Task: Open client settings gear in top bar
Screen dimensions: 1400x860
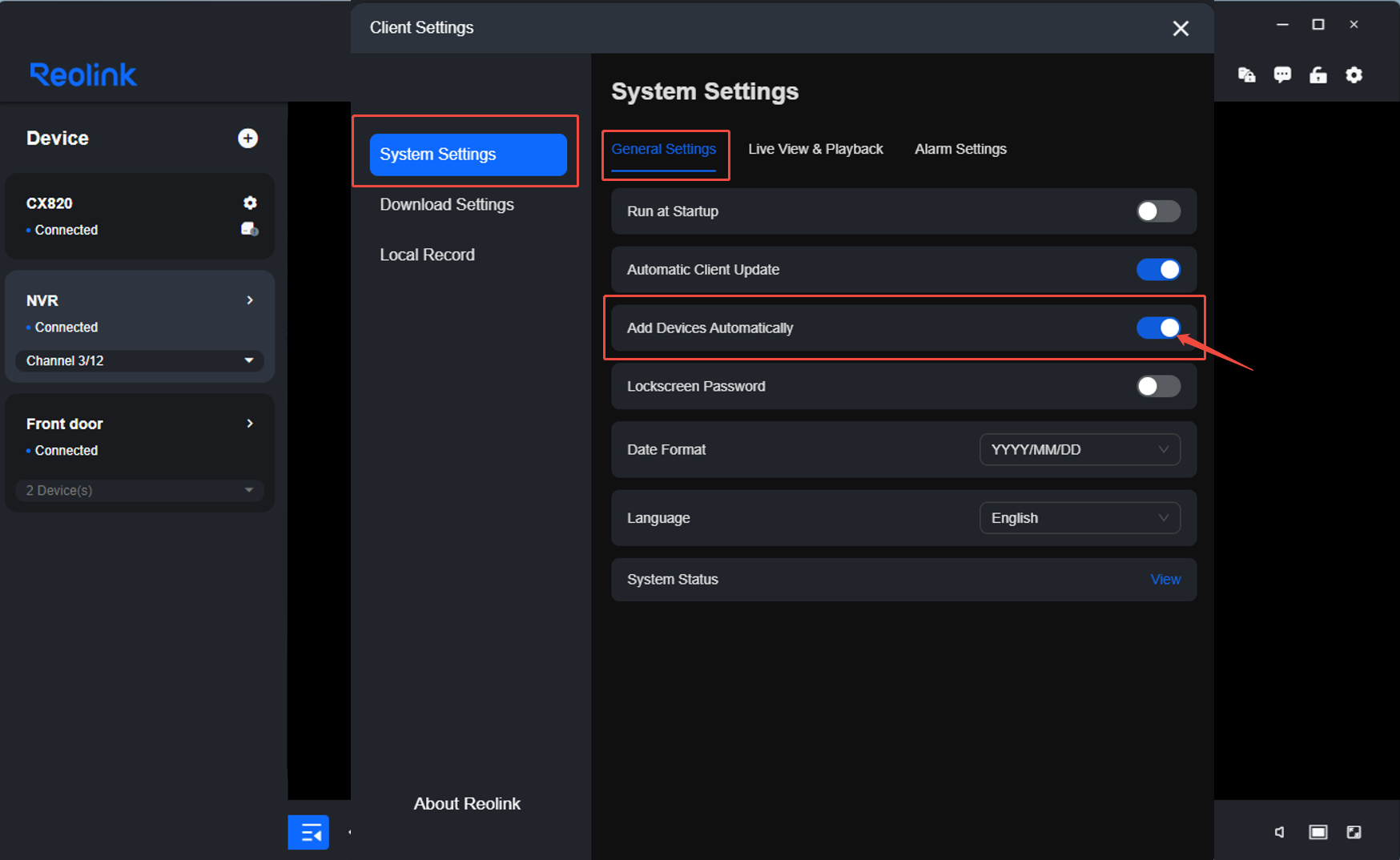Action: click(1354, 74)
